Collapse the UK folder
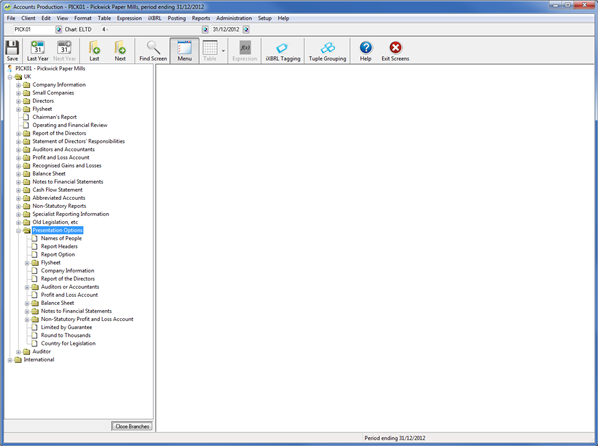The width and height of the screenshot is (598, 446). click(10, 77)
